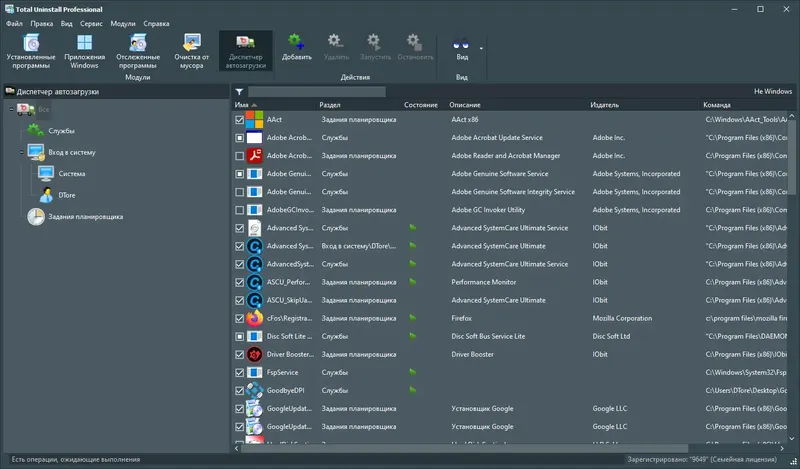Click the Добавить (Add) action icon
The image size is (800, 469).
click(296, 42)
